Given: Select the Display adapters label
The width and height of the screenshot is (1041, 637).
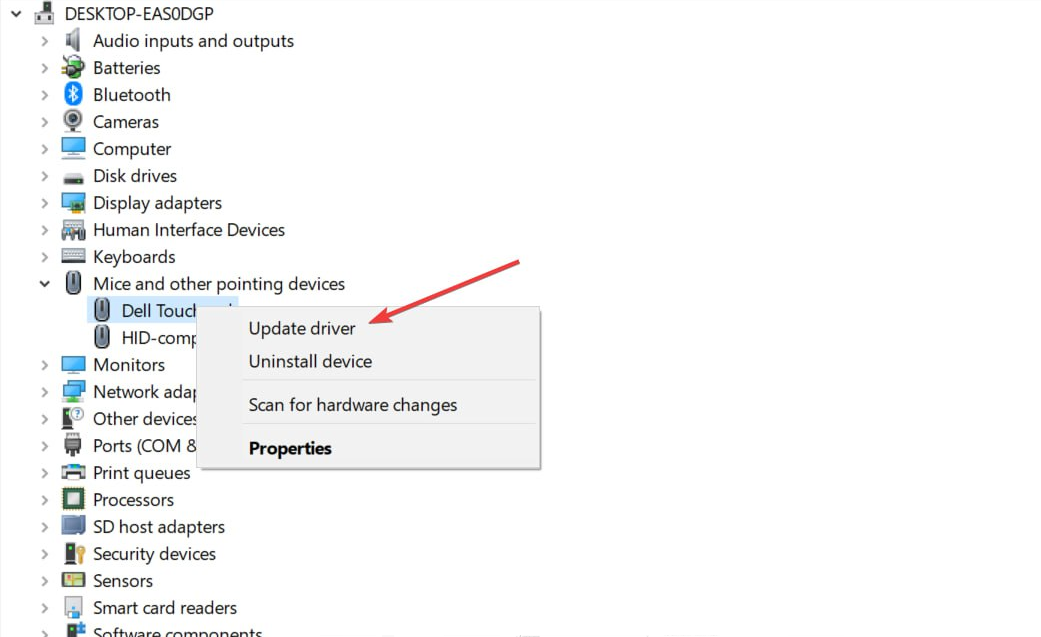Looking at the screenshot, I should (x=157, y=203).
